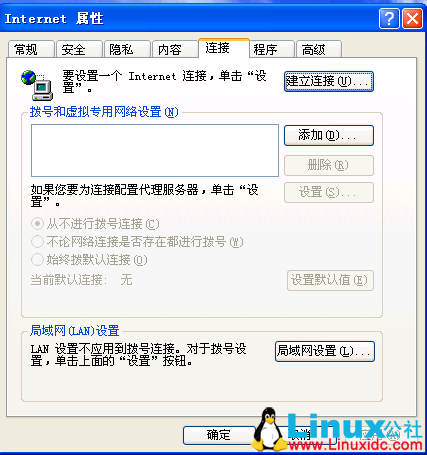Switch to the 程序 tab
427x455 pixels.
pos(272,49)
